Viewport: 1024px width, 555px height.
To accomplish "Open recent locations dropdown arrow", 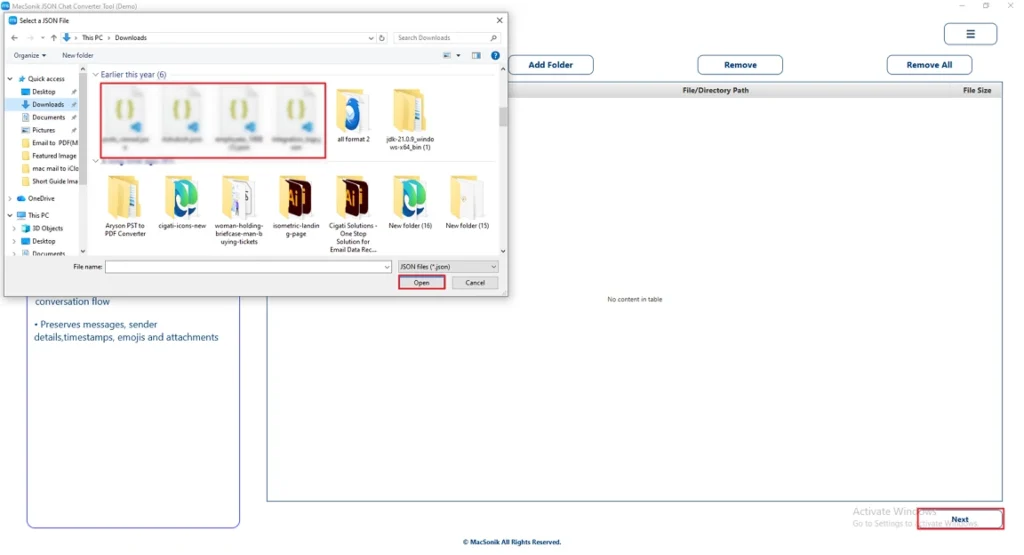I will (42, 38).
